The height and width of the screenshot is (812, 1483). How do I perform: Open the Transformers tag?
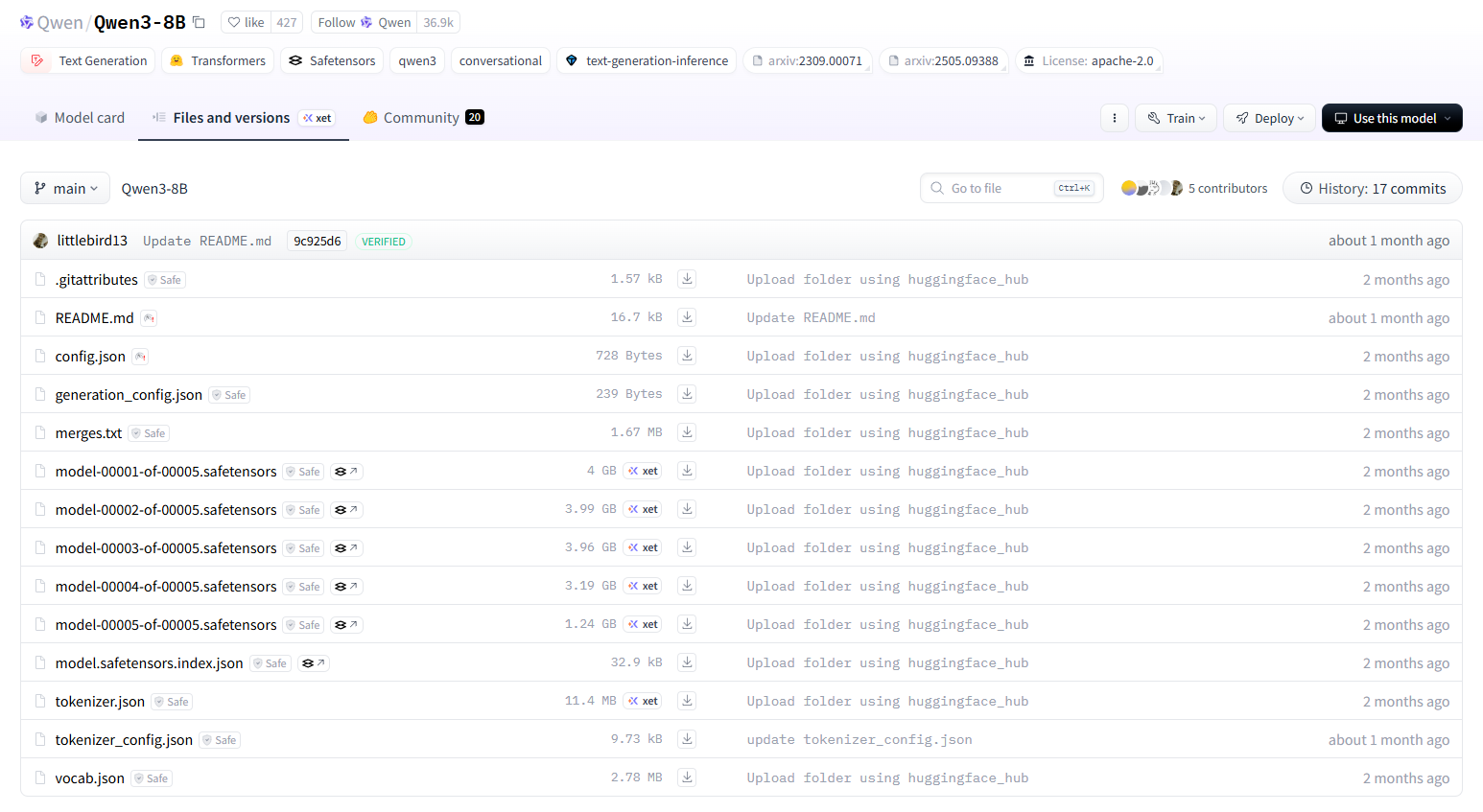[218, 60]
